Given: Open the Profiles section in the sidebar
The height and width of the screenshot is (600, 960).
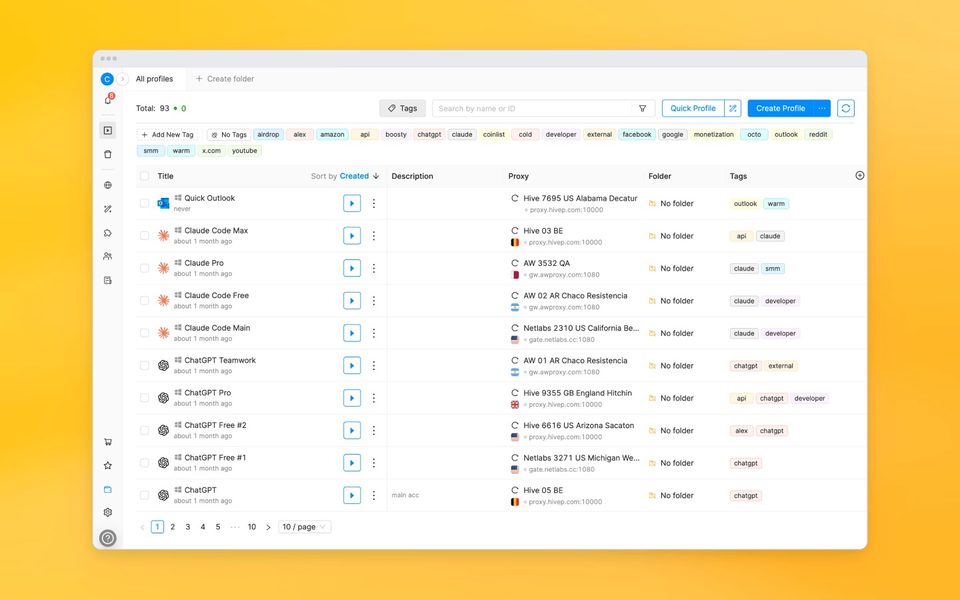Looking at the screenshot, I should pyautogui.click(x=108, y=130).
